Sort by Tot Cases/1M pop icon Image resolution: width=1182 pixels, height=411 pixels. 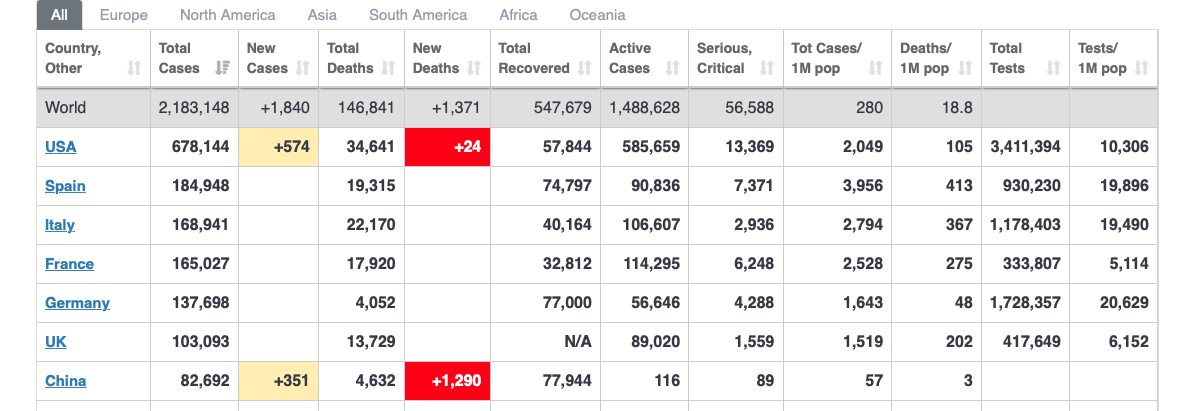point(876,68)
